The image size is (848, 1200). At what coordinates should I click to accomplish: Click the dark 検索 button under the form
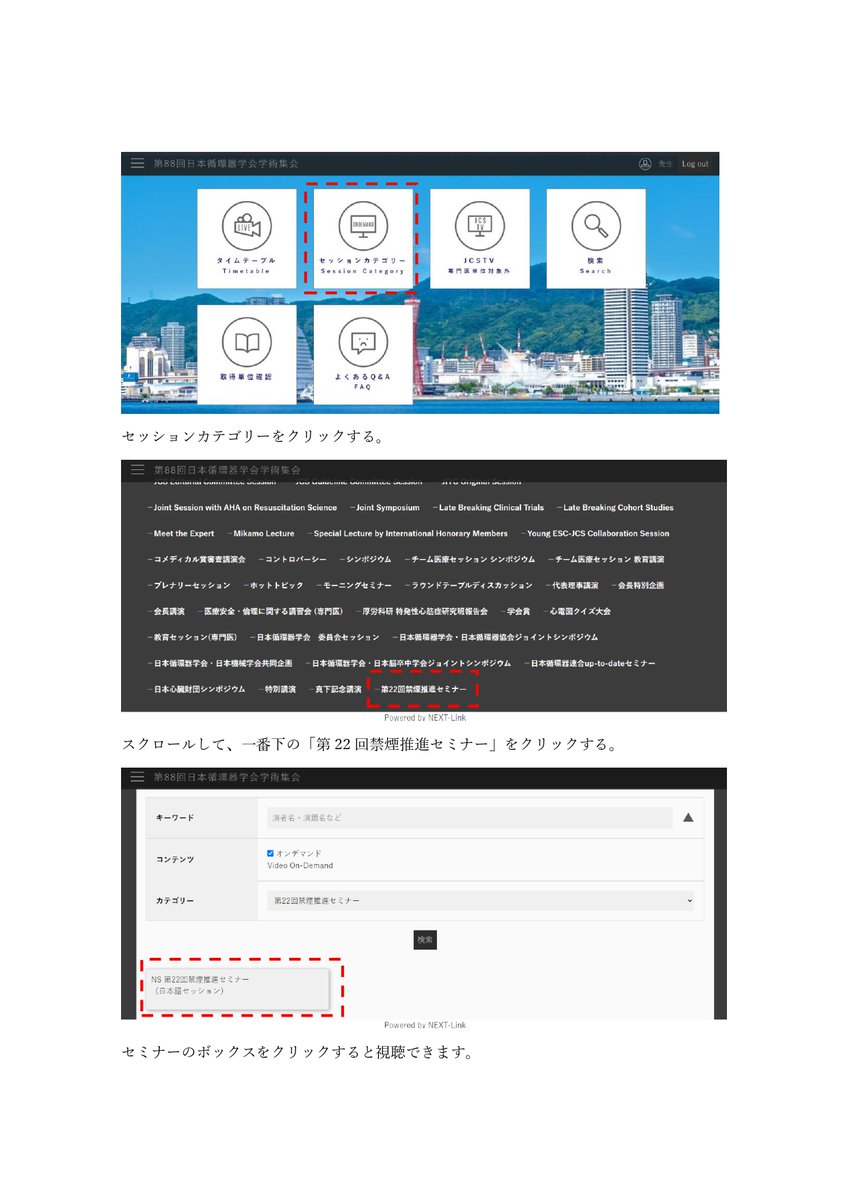tap(425, 940)
